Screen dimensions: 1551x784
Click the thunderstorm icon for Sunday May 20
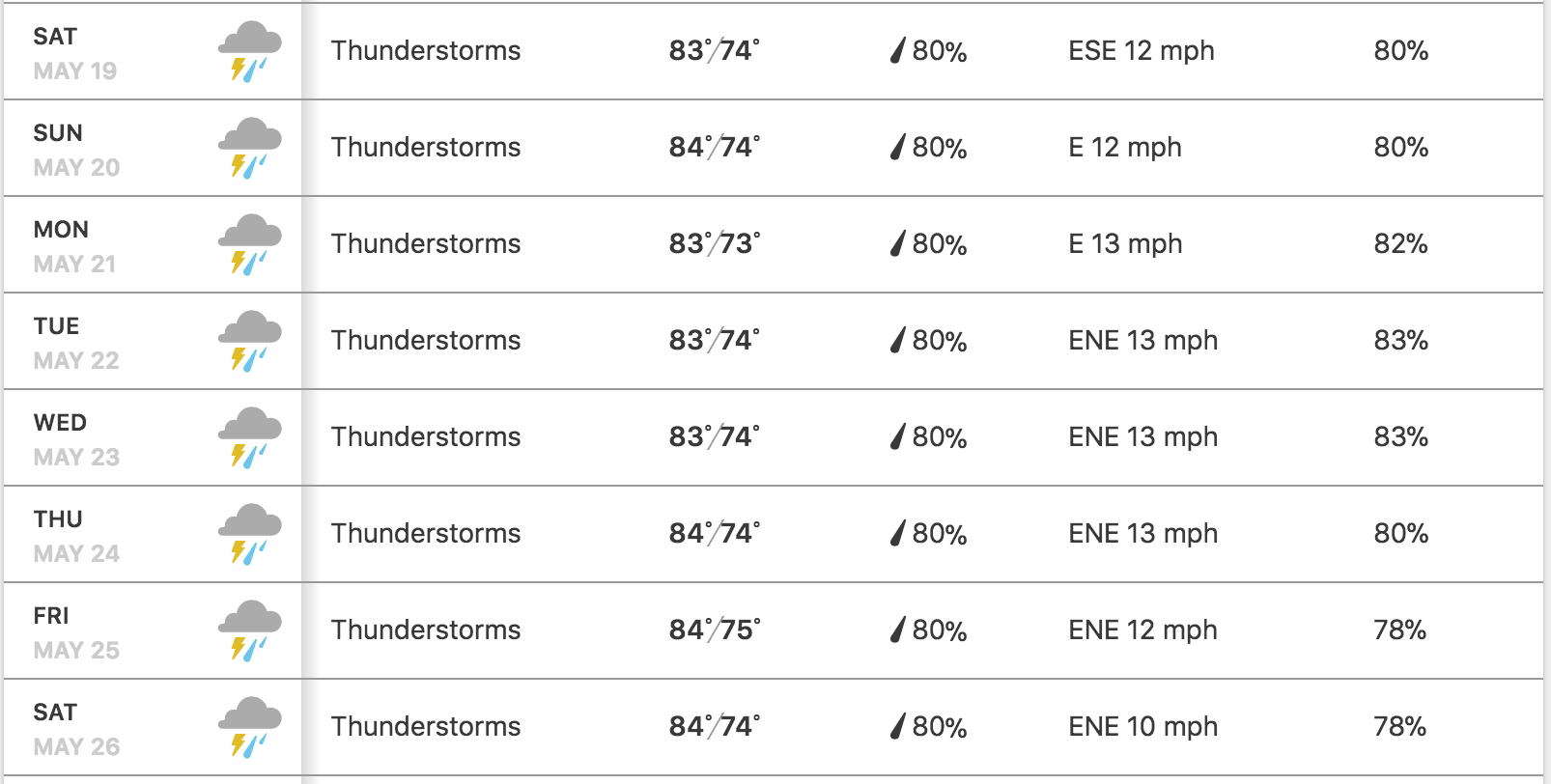pos(249,149)
